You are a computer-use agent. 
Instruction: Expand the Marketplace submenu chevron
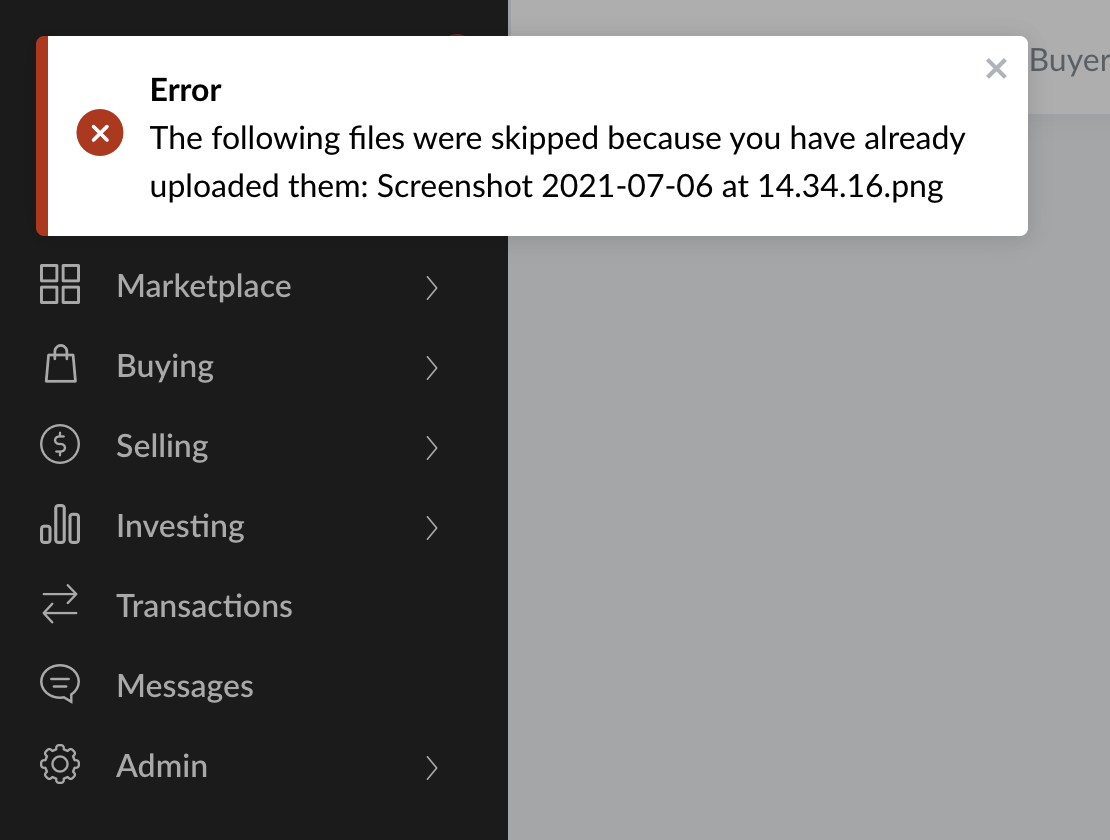pos(432,287)
